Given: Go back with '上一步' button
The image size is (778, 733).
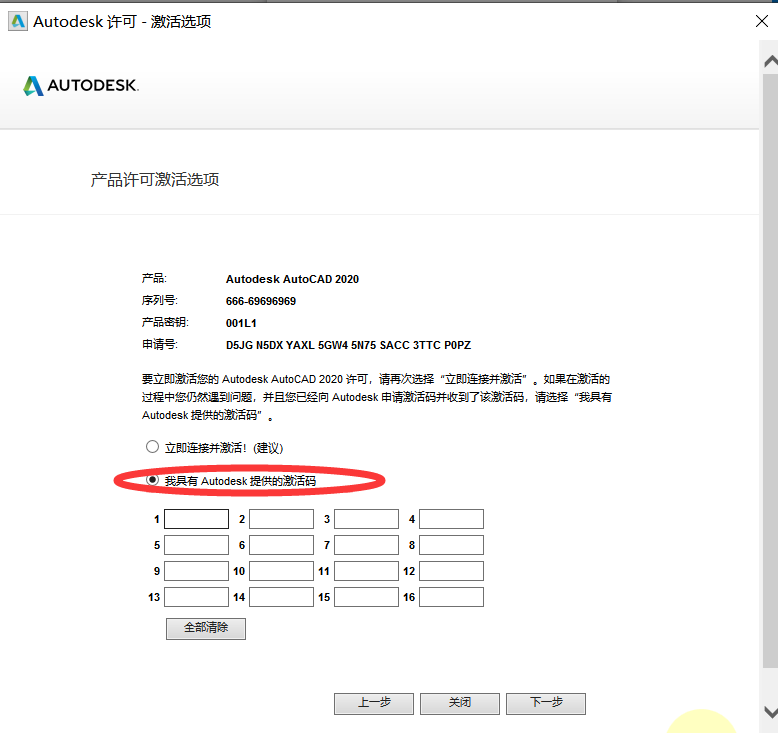Looking at the screenshot, I should click(x=374, y=704).
